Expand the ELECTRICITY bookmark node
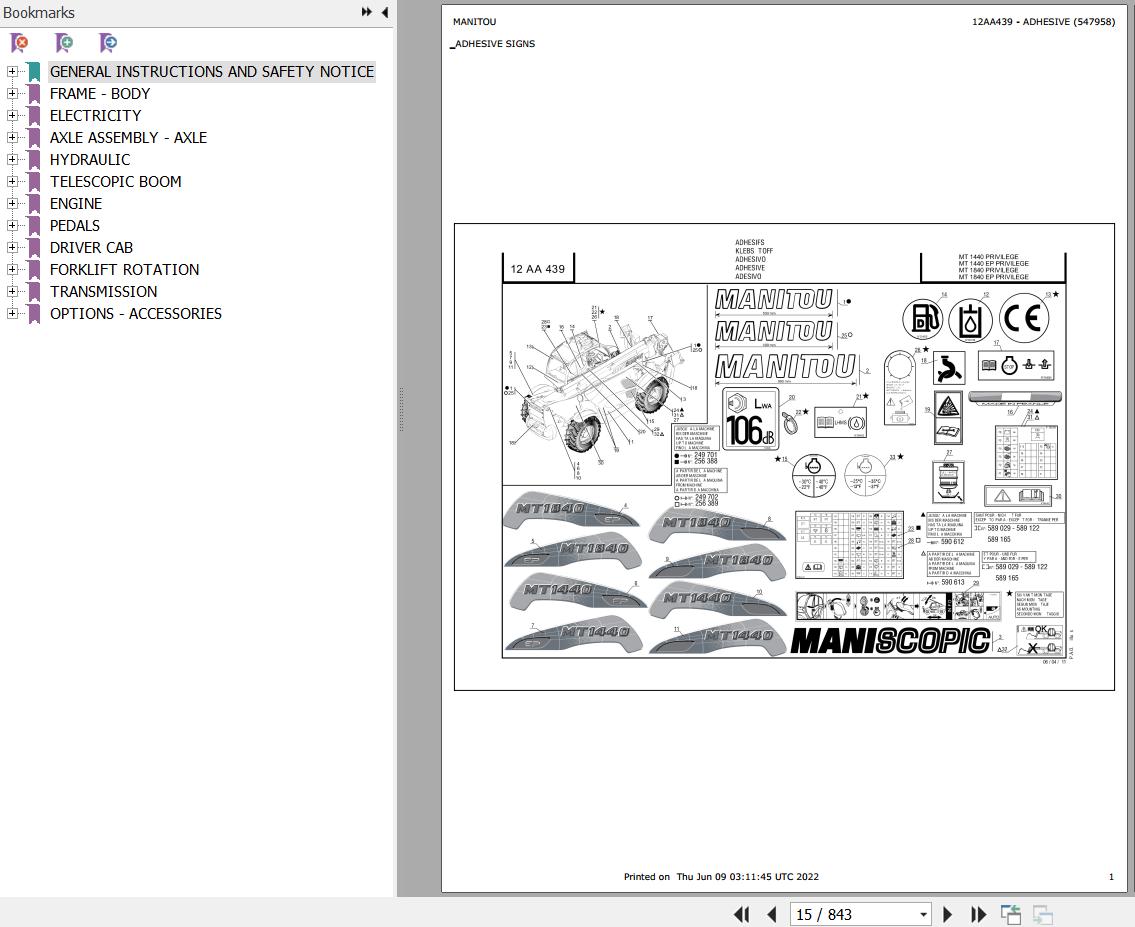Viewport: 1135px width, 927px height. [x=12, y=116]
